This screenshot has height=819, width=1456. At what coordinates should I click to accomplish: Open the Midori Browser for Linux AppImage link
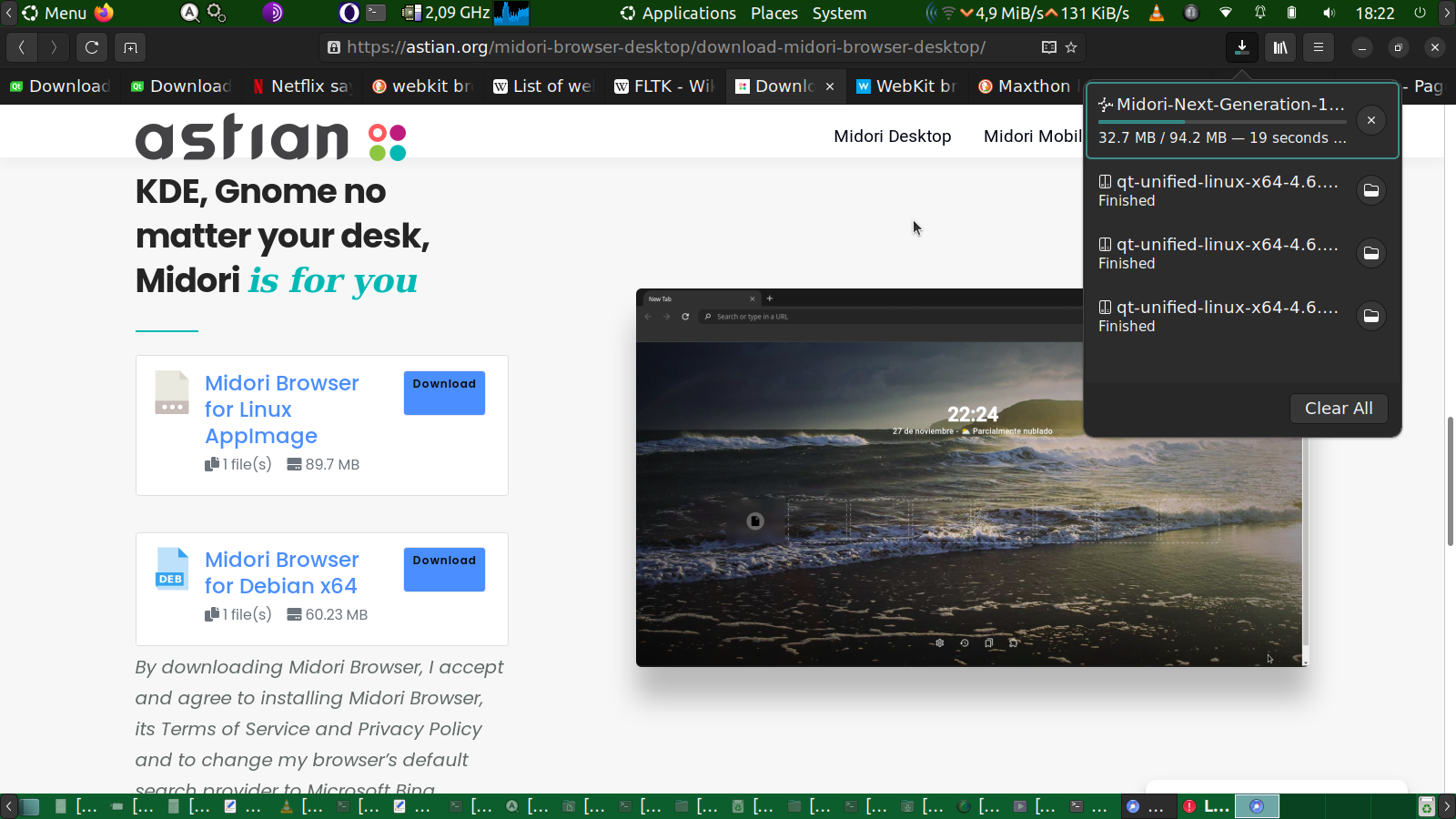281,409
